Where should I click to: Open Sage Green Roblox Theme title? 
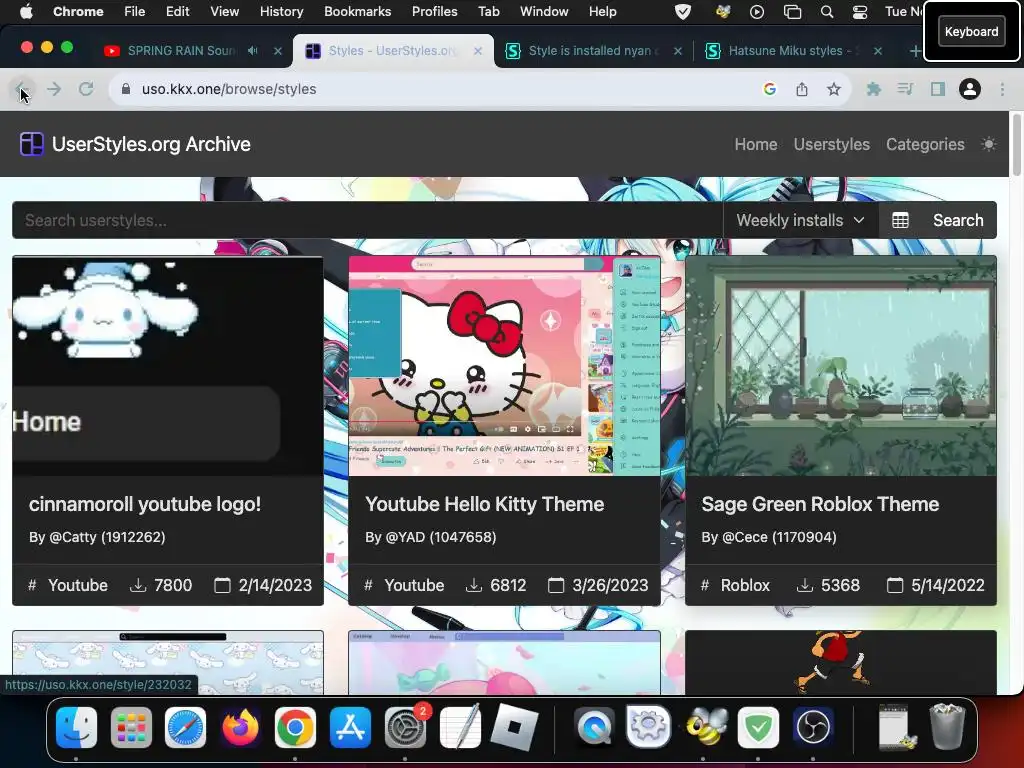(x=820, y=504)
